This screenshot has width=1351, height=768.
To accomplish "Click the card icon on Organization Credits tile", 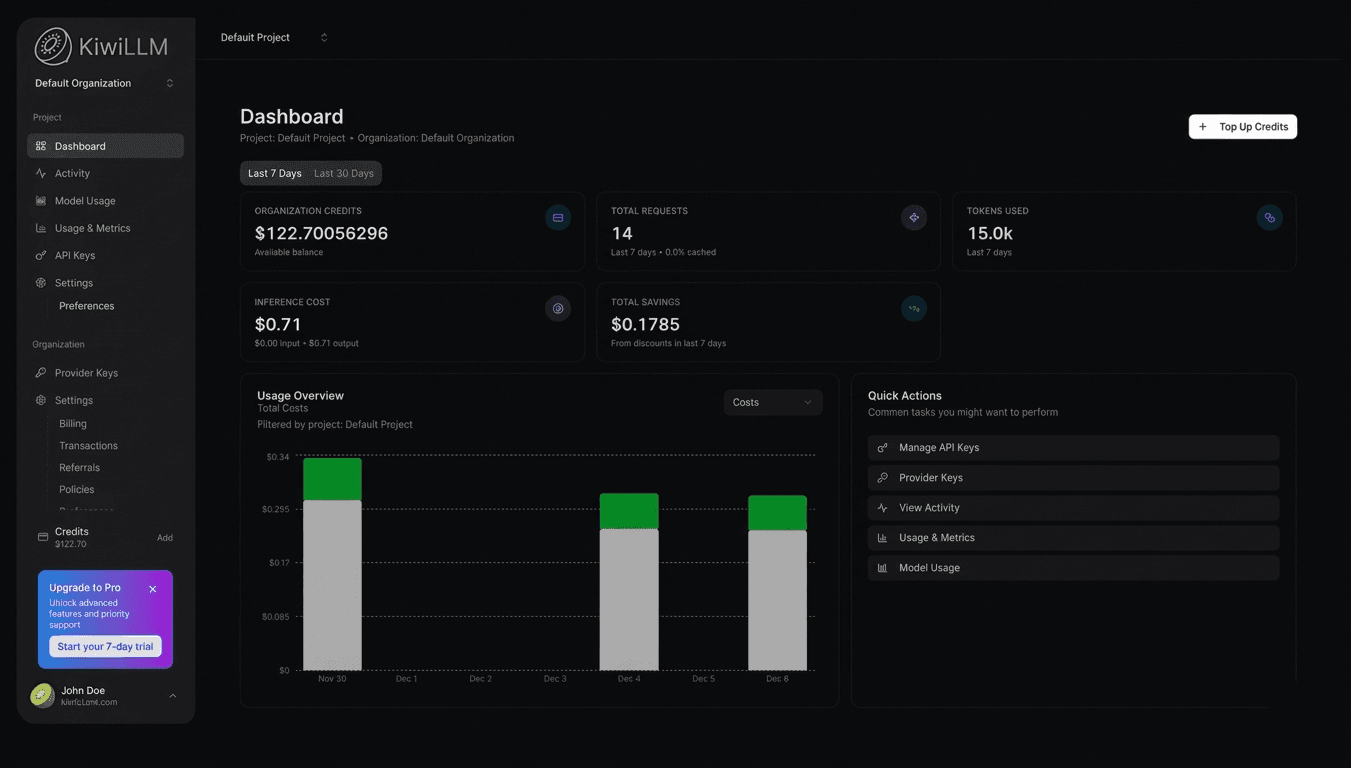I will point(557,217).
